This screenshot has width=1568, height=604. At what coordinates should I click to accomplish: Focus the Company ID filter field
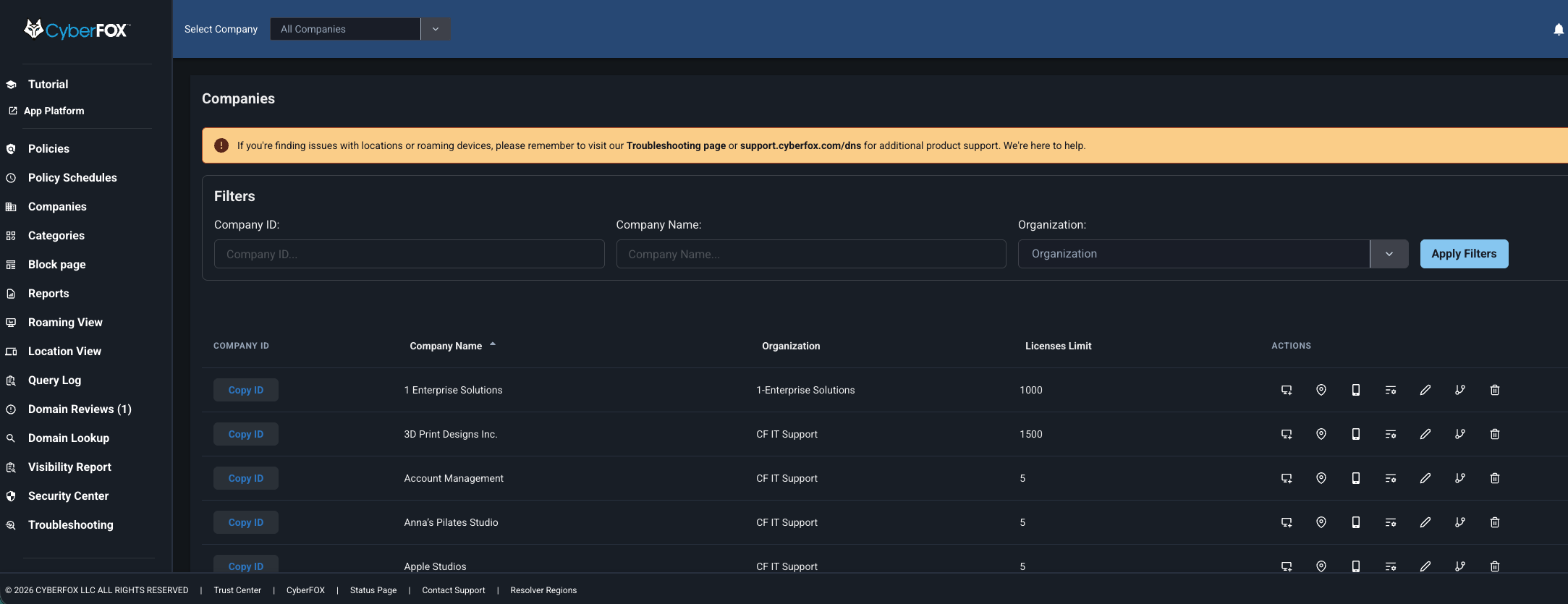pos(410,254)
